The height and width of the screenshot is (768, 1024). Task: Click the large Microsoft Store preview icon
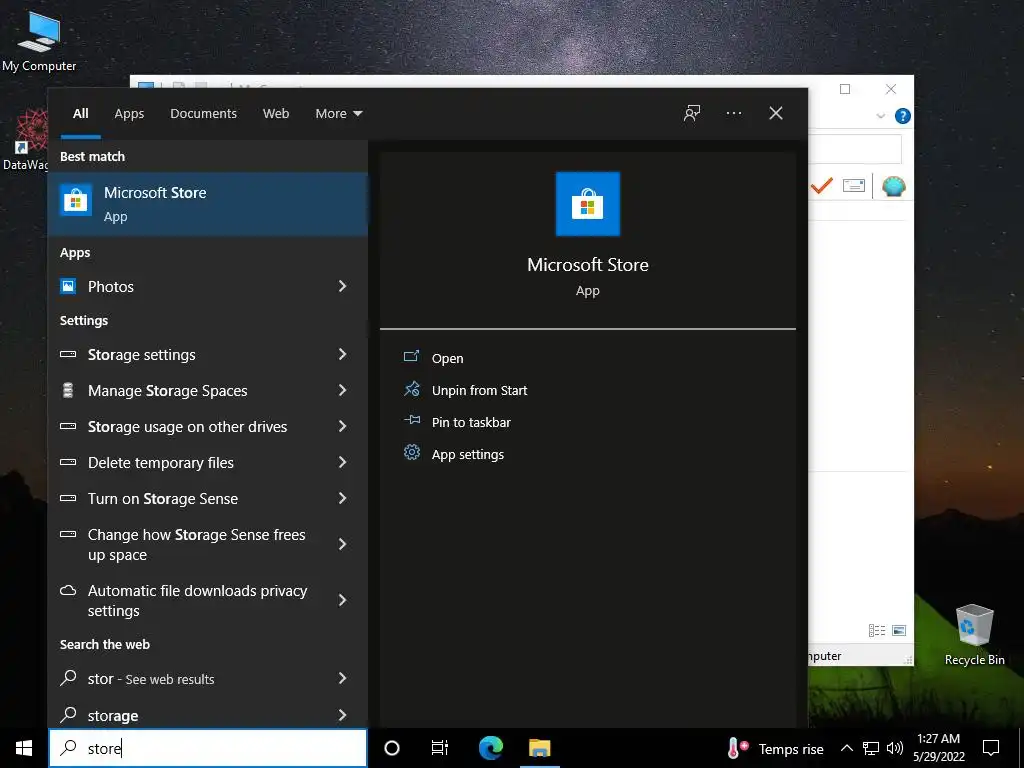tap(587, 204)
